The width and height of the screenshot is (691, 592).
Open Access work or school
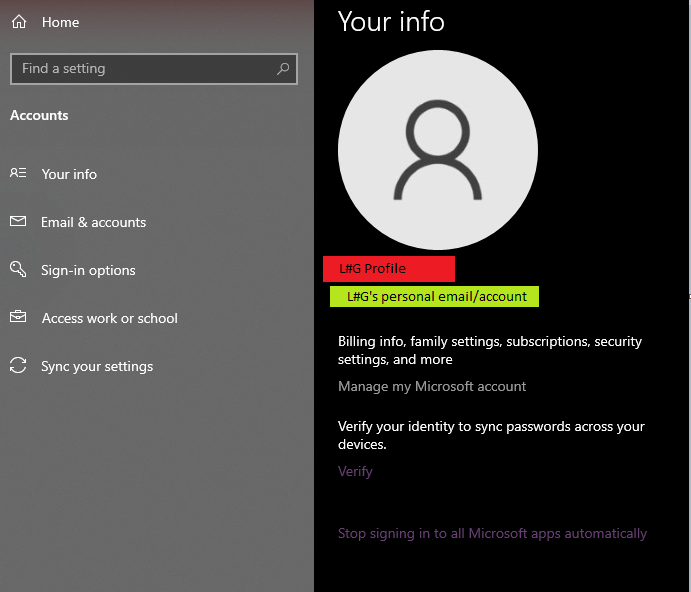click(x=110, y=318)
